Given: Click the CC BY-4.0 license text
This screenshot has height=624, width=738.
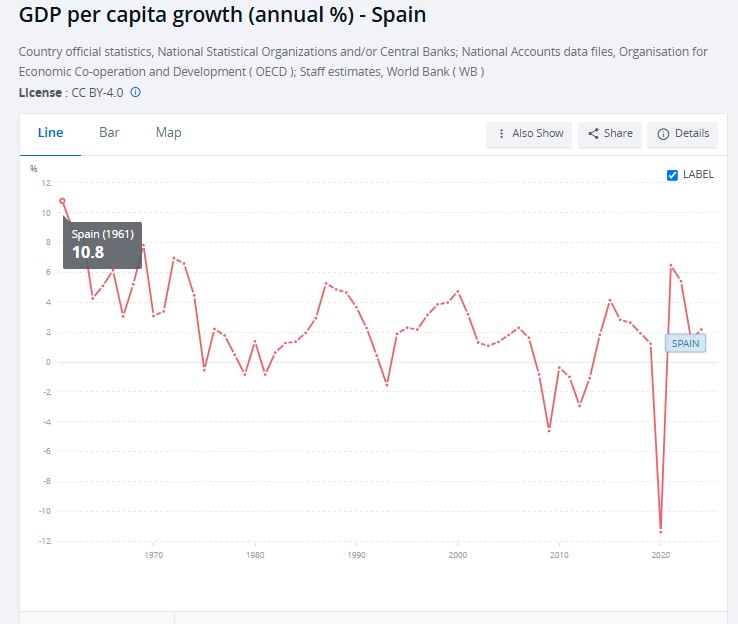Looking at the screenshot, I should coord(98,93).
